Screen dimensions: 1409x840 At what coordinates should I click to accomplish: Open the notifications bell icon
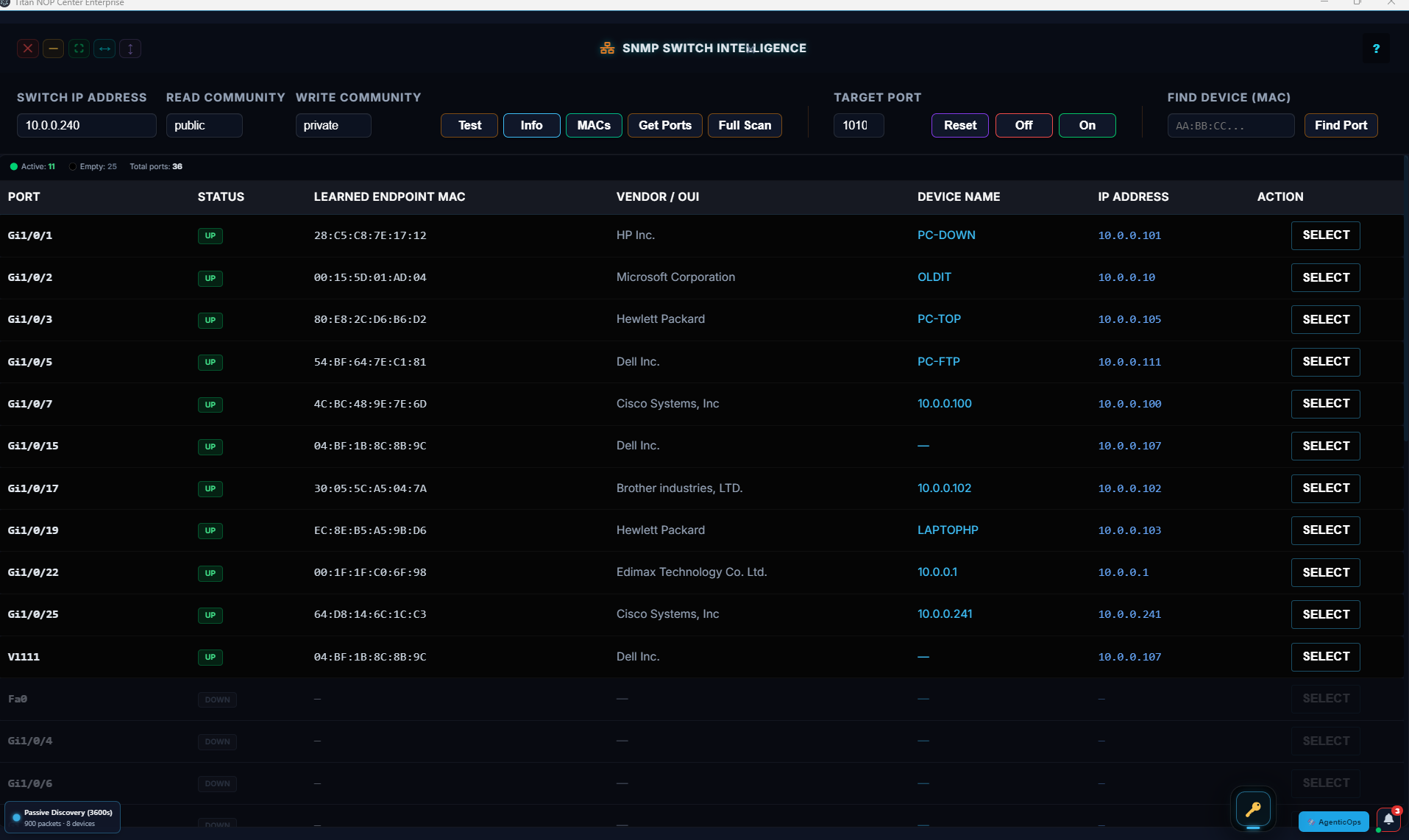tap(1388, 819)
